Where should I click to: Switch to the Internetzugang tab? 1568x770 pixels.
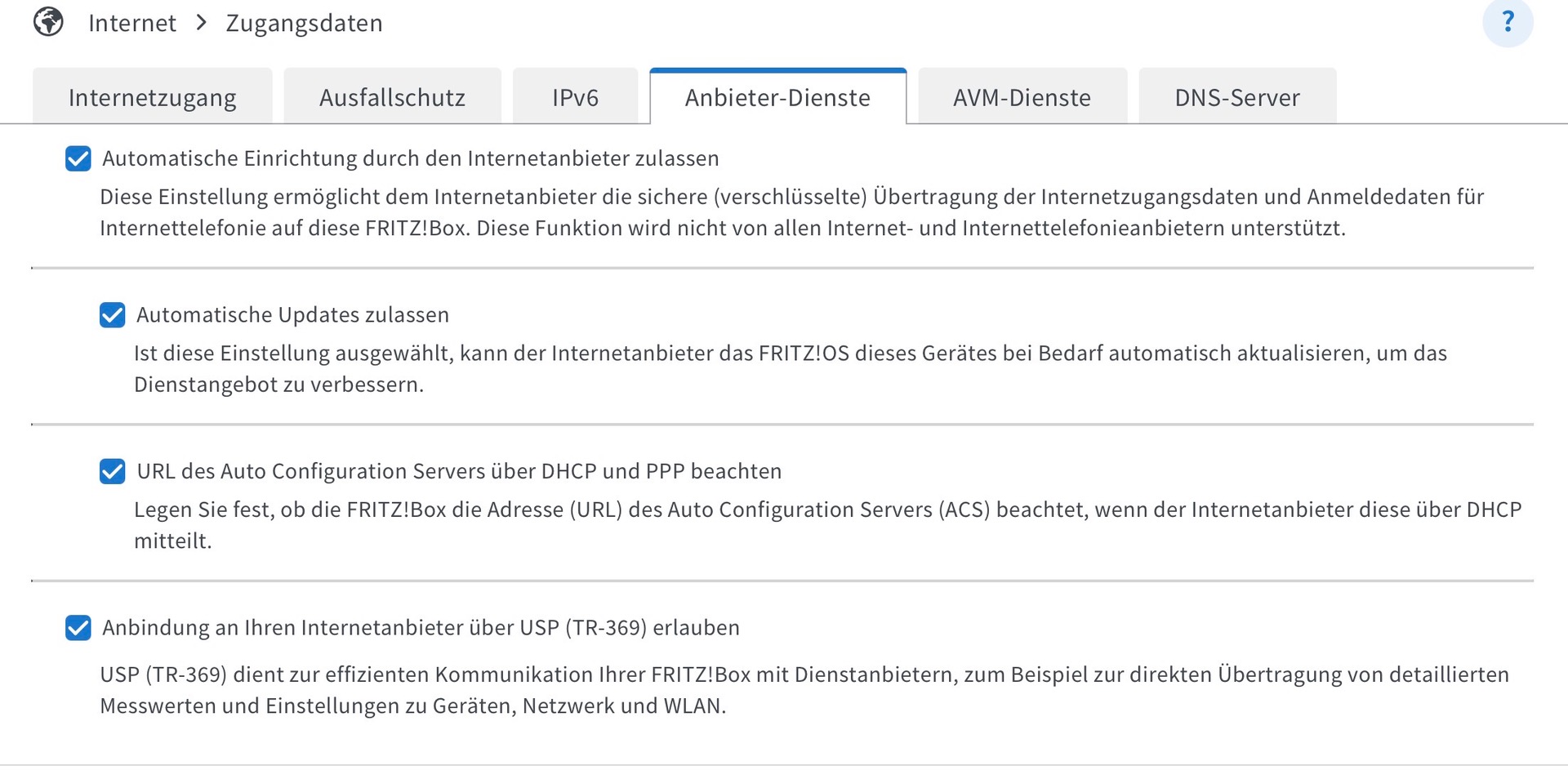coord(153,96)
